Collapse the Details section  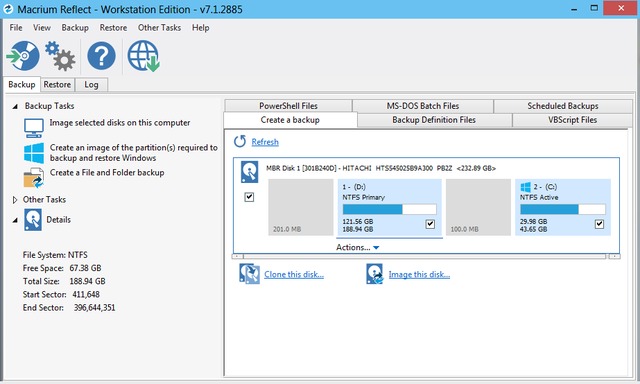[x=15, y=220]
